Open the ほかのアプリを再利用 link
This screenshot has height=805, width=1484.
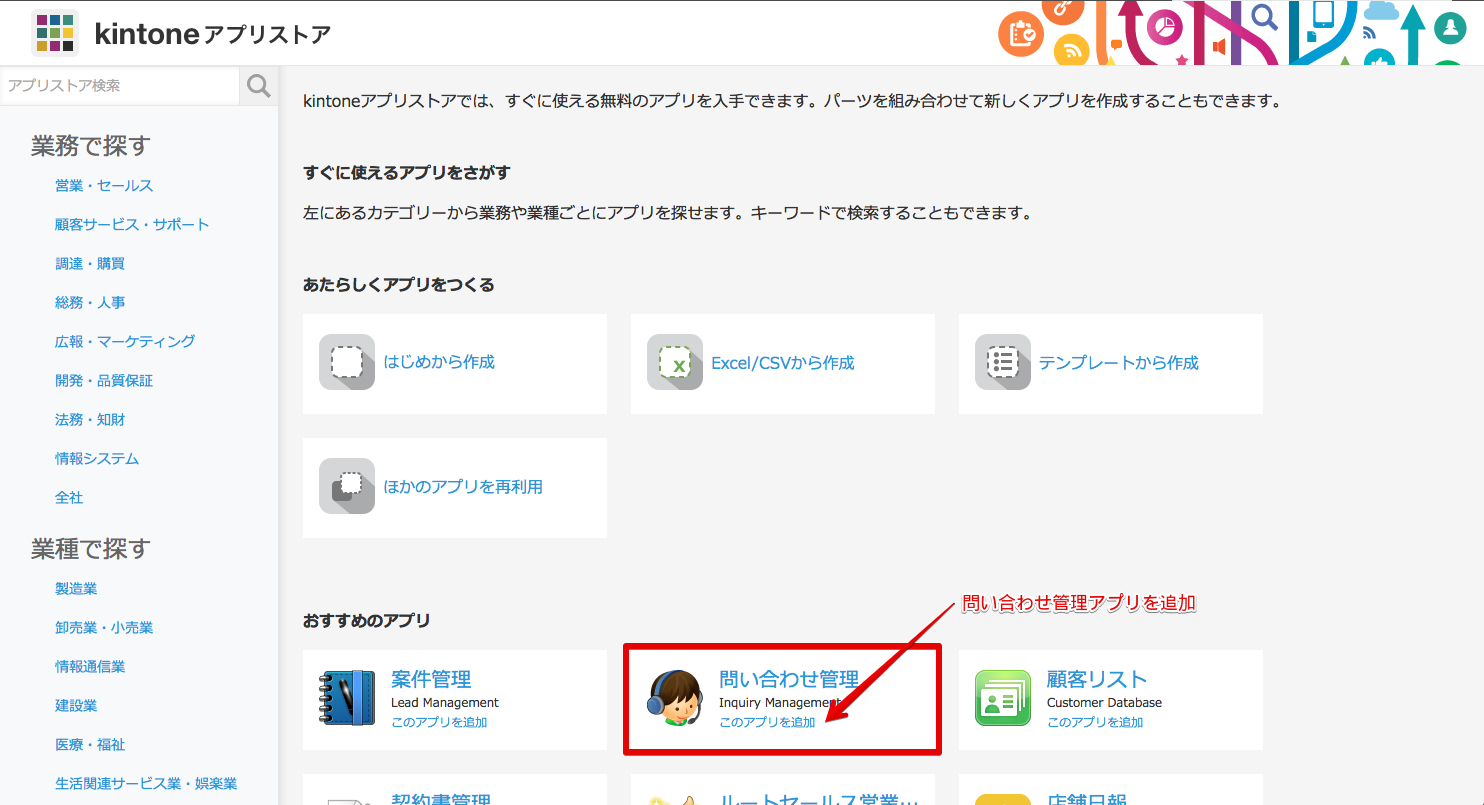point(463,487)
